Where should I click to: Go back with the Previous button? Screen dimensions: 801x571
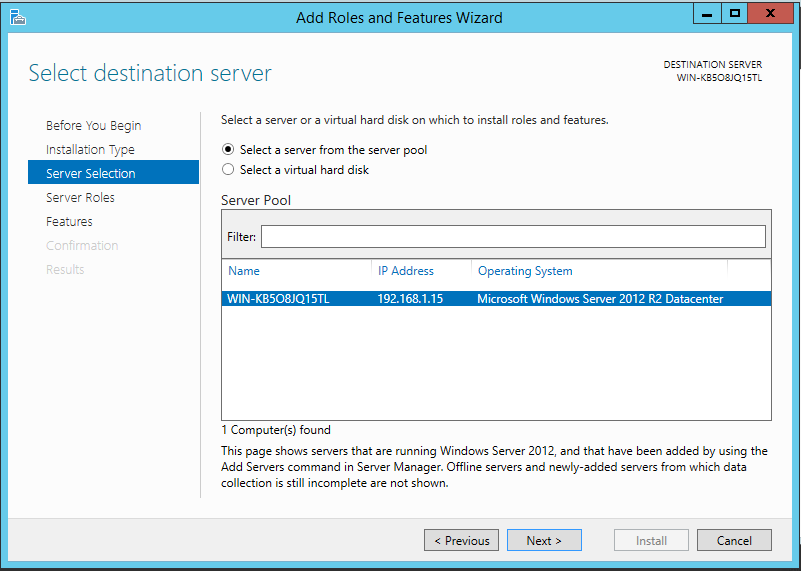pos(461,540)
